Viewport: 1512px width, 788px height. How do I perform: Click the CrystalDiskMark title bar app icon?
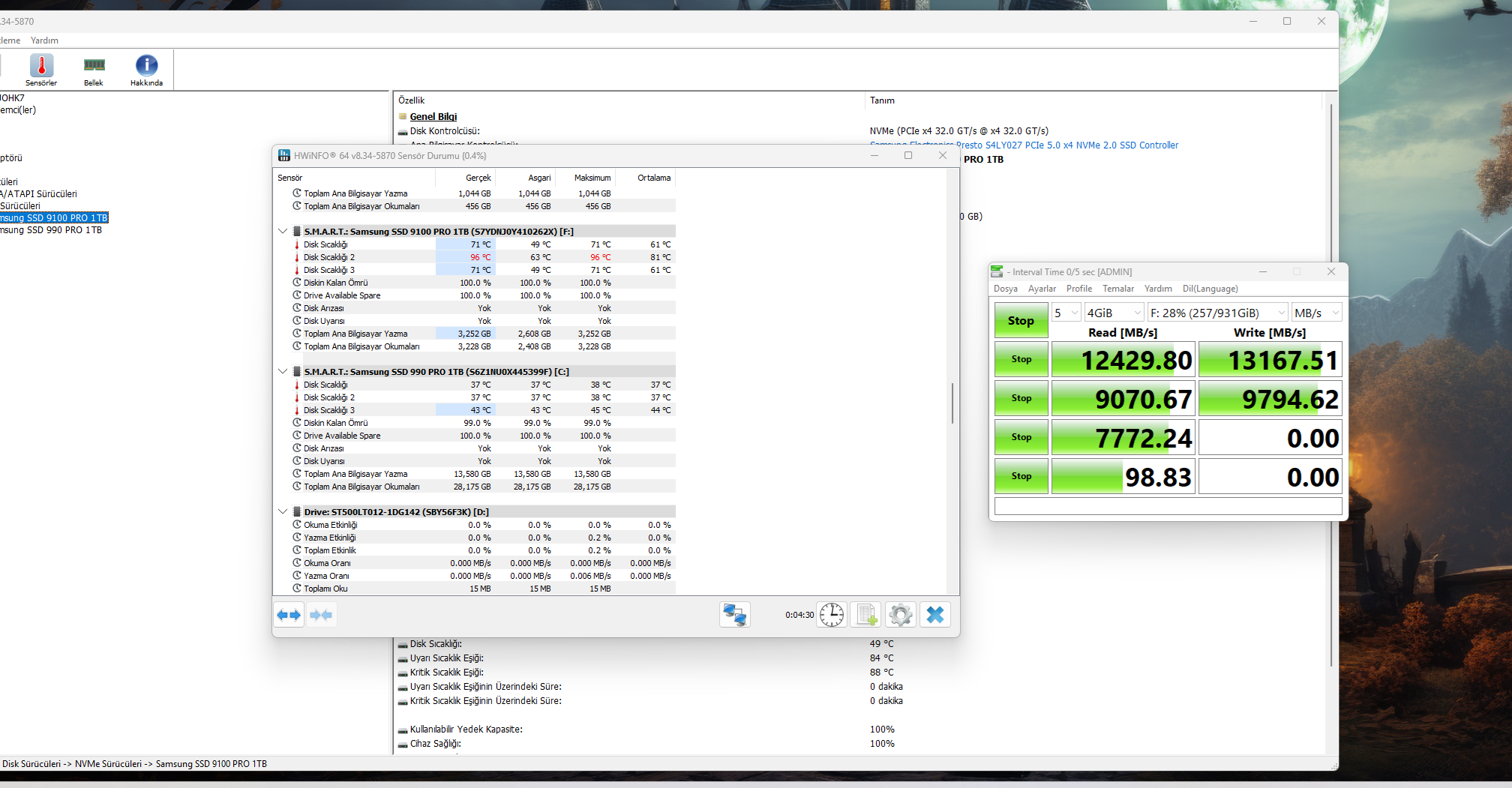(x=997, y=271)
